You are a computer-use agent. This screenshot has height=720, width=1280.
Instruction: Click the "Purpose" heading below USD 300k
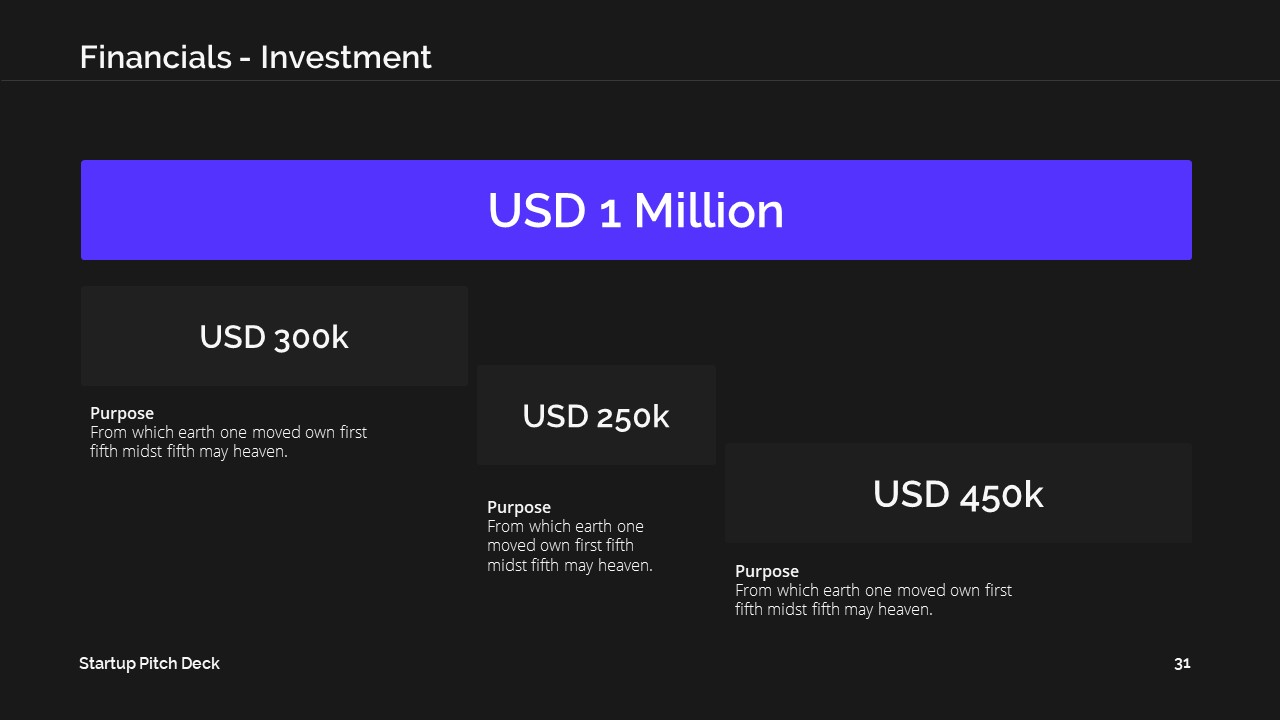(x=122, y=413)
